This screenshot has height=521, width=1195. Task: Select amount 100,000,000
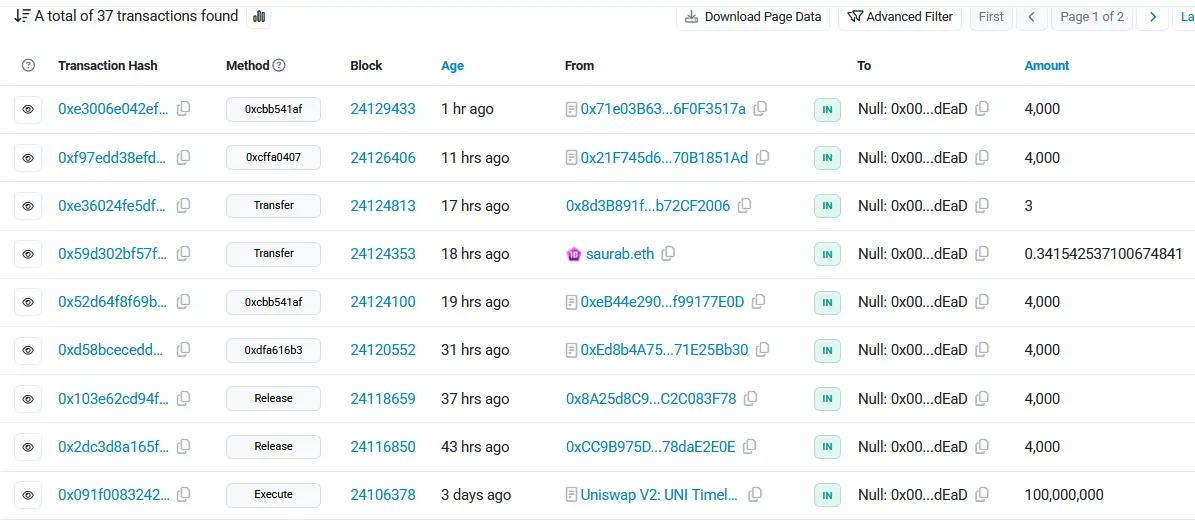(1064, 494)
